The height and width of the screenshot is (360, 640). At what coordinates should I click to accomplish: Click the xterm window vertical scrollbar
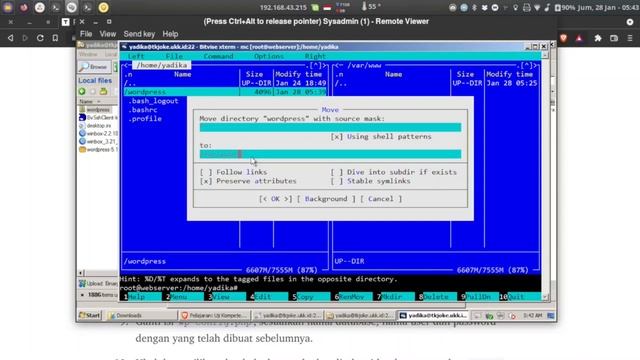pos(546,176)
